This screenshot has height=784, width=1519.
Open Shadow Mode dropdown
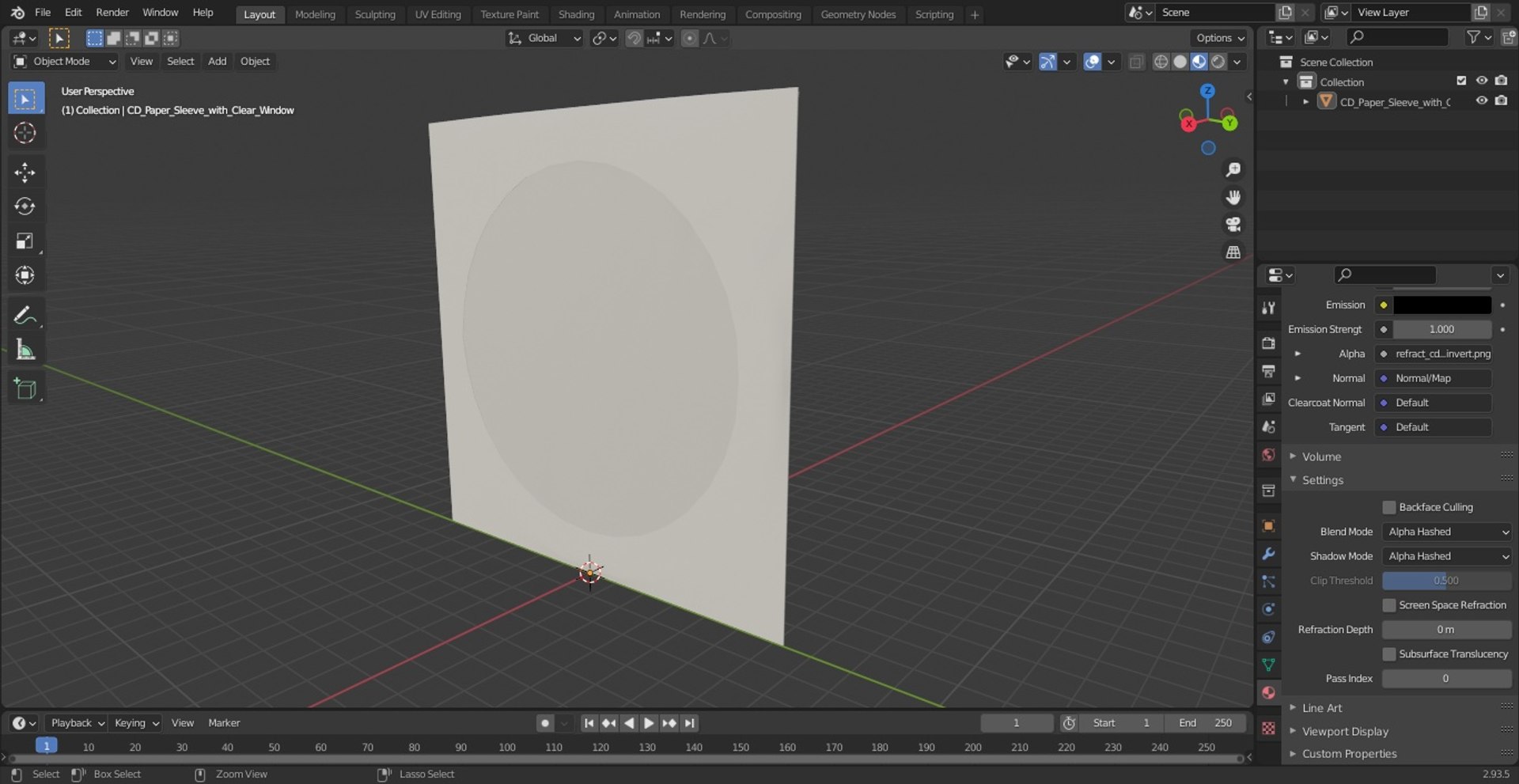(x=1446, y=556)
